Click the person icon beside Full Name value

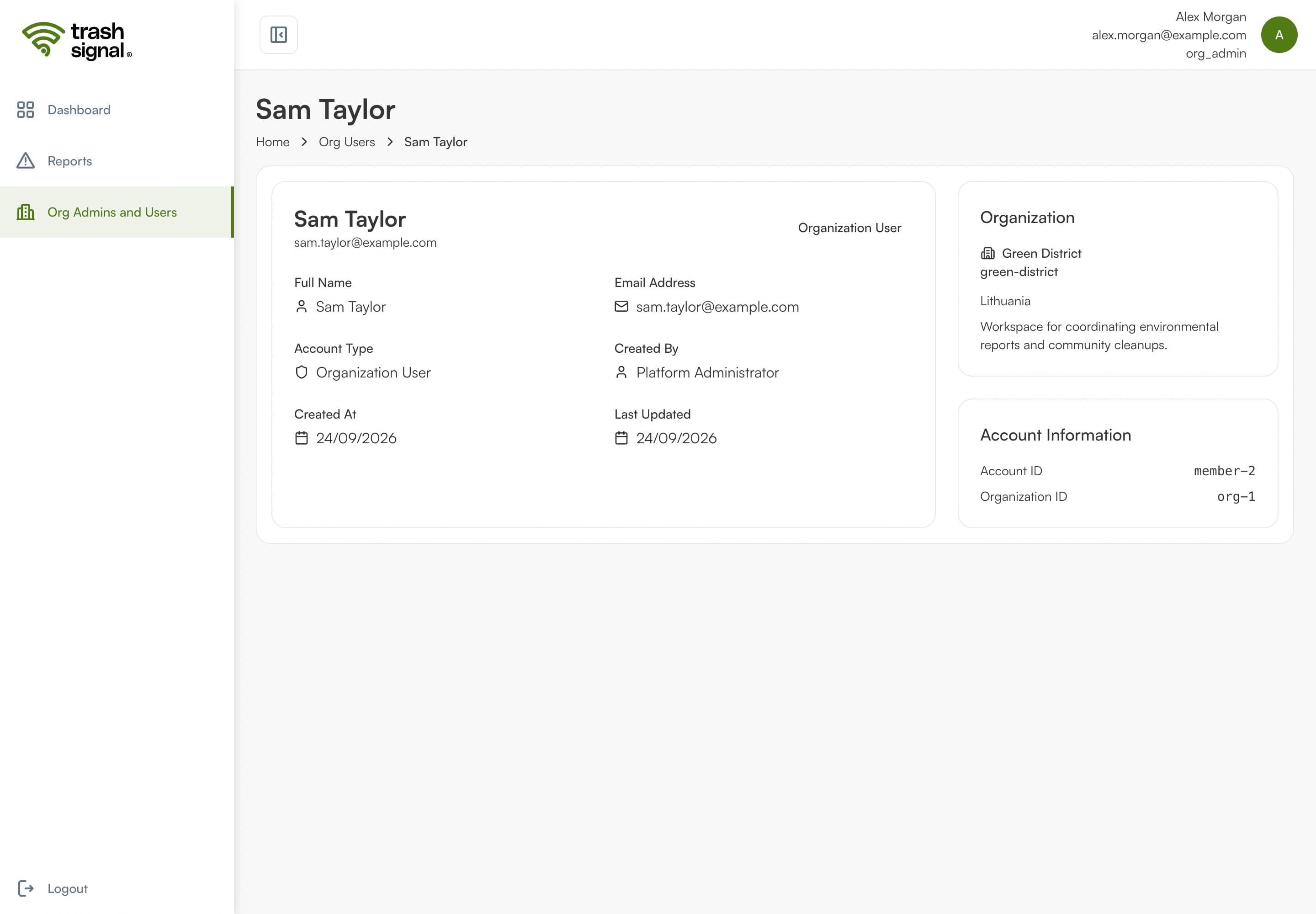[x=301, y=307]
